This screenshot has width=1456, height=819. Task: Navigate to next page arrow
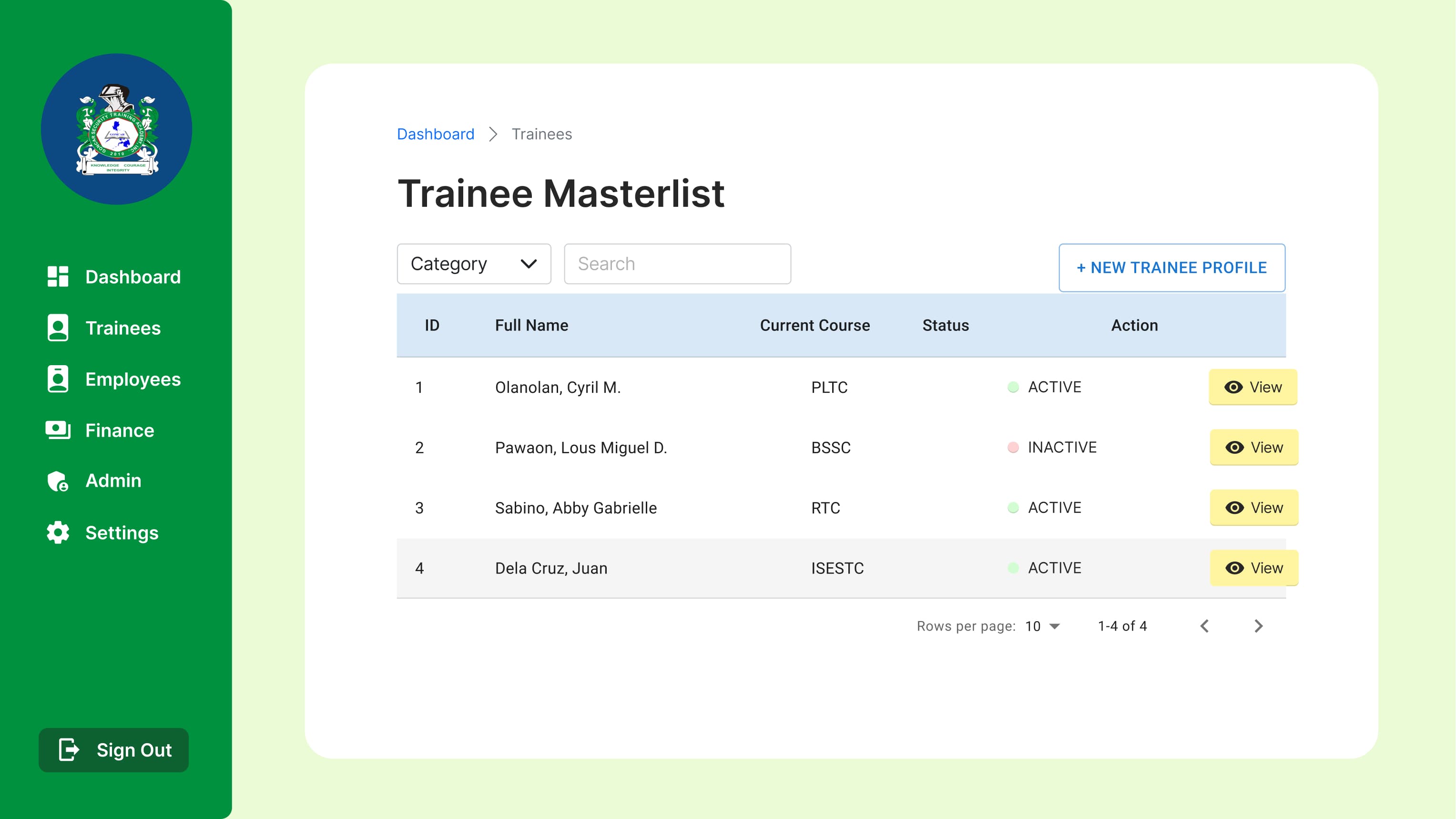1258,625
